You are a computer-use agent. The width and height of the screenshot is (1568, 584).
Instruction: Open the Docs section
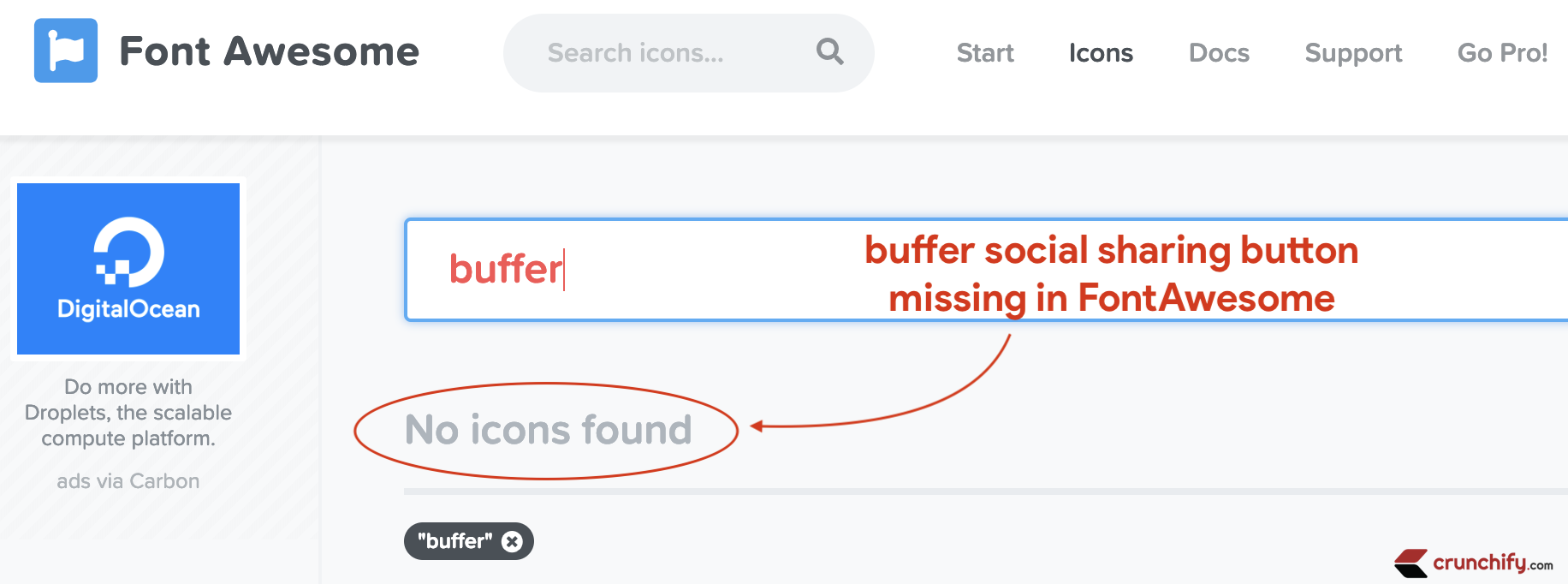pos(1219,53)
